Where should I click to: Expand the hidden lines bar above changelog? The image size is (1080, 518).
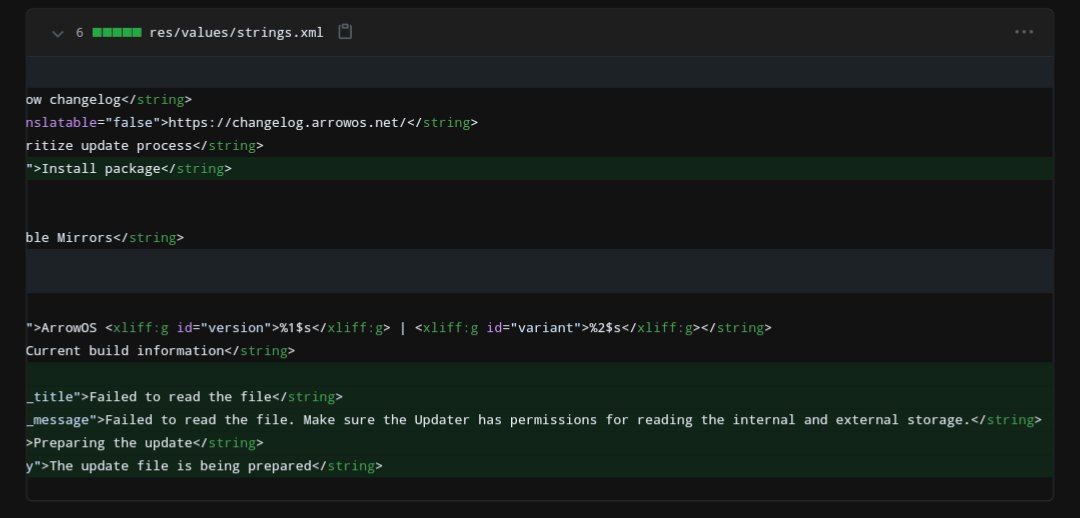(539, 72)
